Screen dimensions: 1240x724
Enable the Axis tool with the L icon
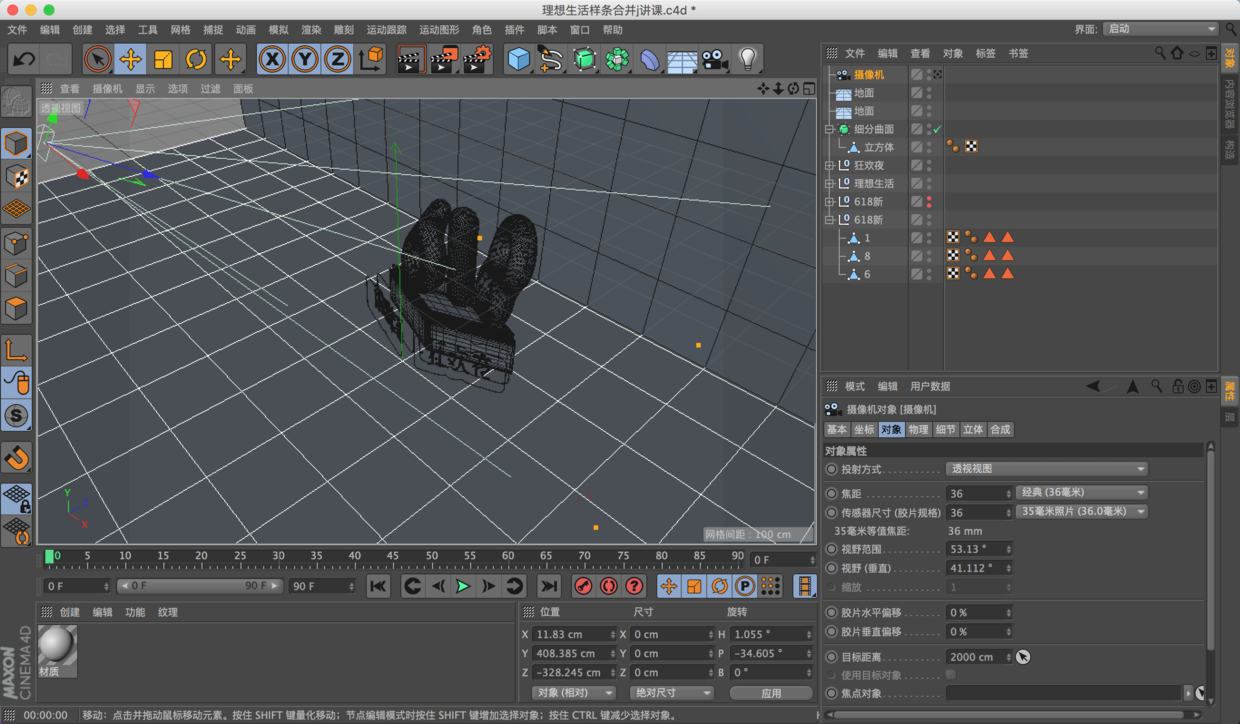(16, 350)
